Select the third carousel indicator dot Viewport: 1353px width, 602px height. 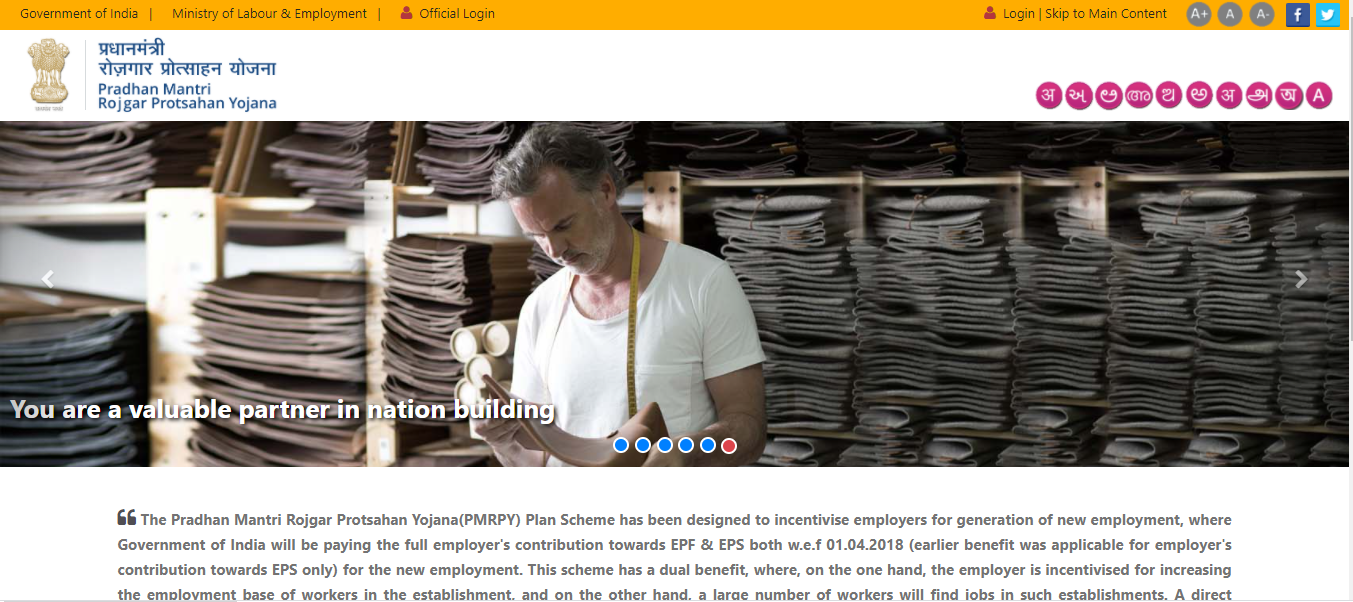pyautogui.click(x=664, y=445)
